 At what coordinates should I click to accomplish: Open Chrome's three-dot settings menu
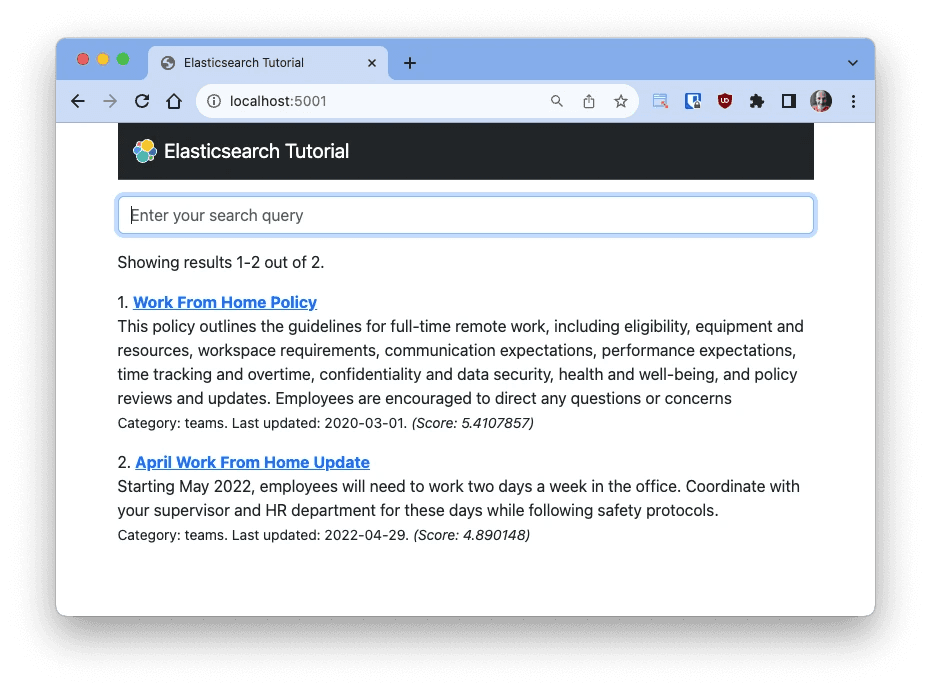pyautogui.click(x=853, y=101)
